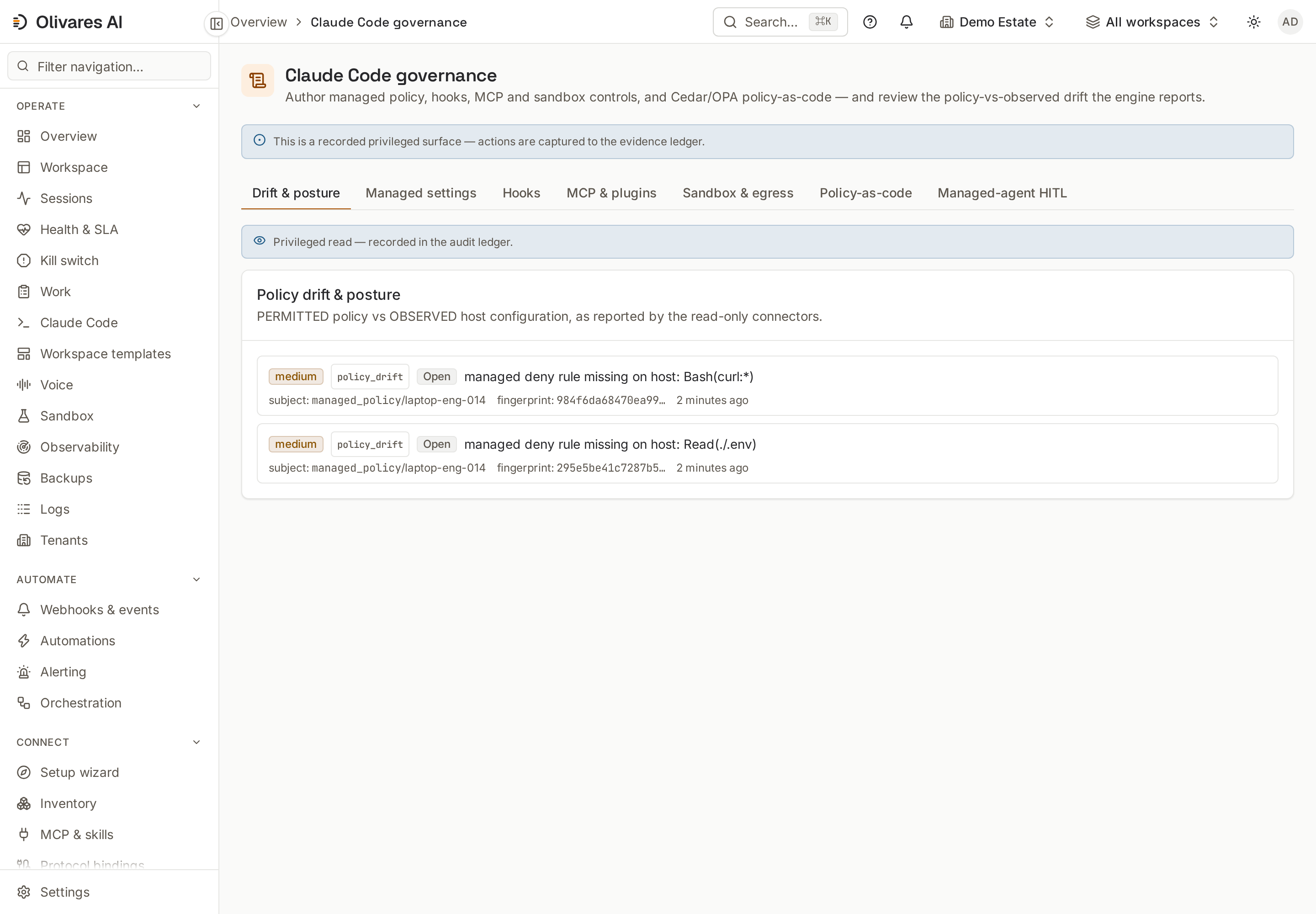Image resolution: width=1316 pixels, height=914 pixels.
Task: Open the Managed-agent HITL tab
Action: pos(1002,193)
